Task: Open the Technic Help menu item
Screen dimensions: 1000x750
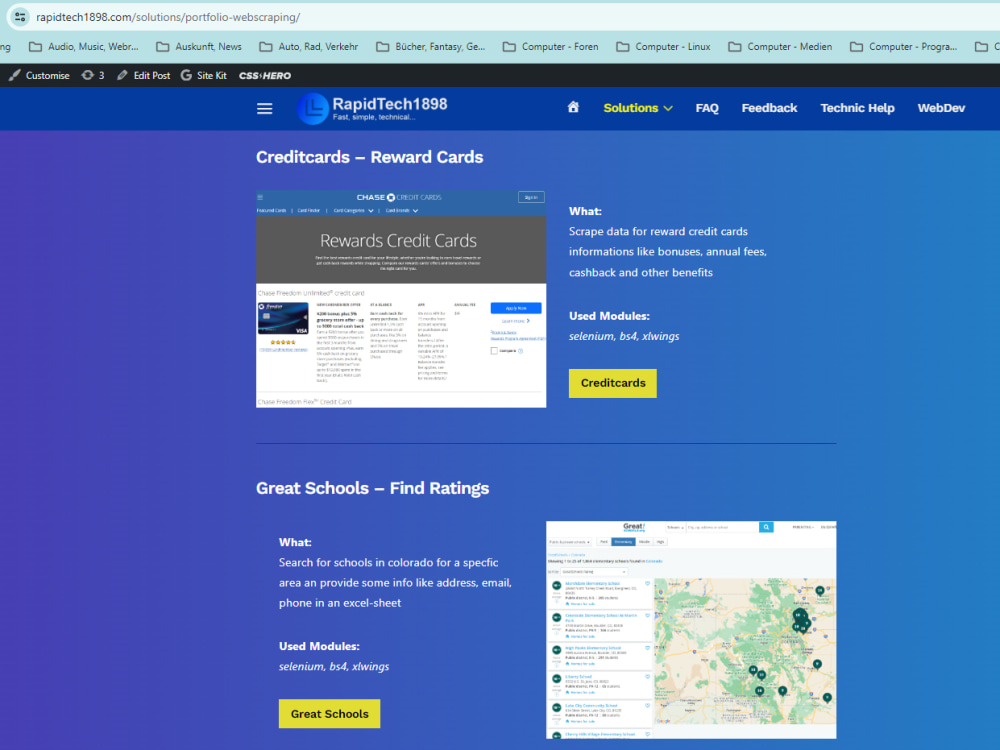Action: [857, 108]
